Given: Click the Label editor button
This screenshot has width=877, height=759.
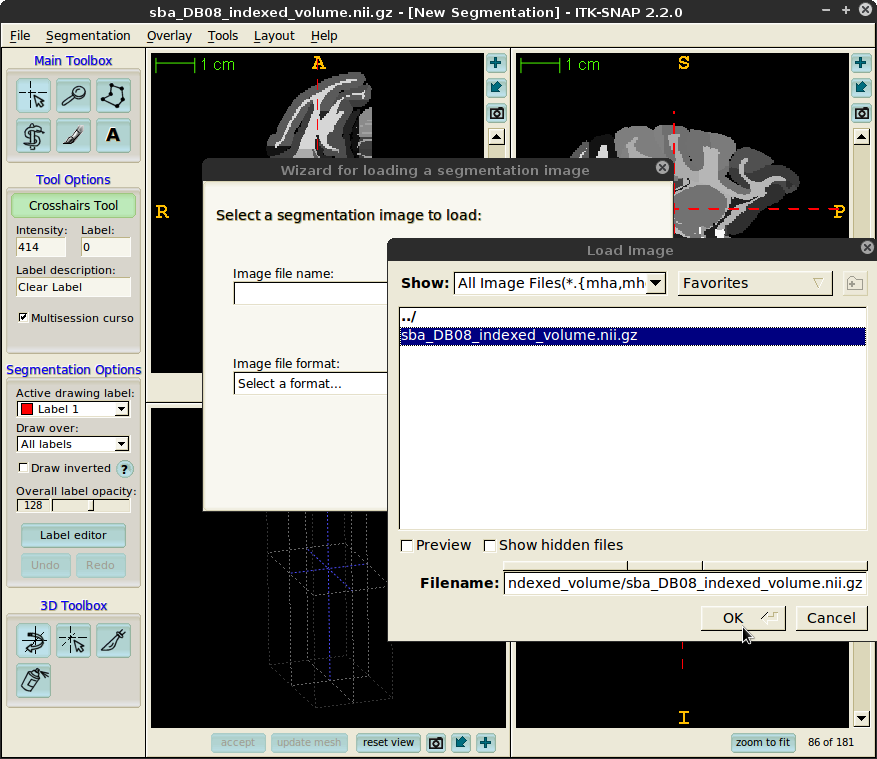Looking at the screenshot, I should click(x=73, y=535).
